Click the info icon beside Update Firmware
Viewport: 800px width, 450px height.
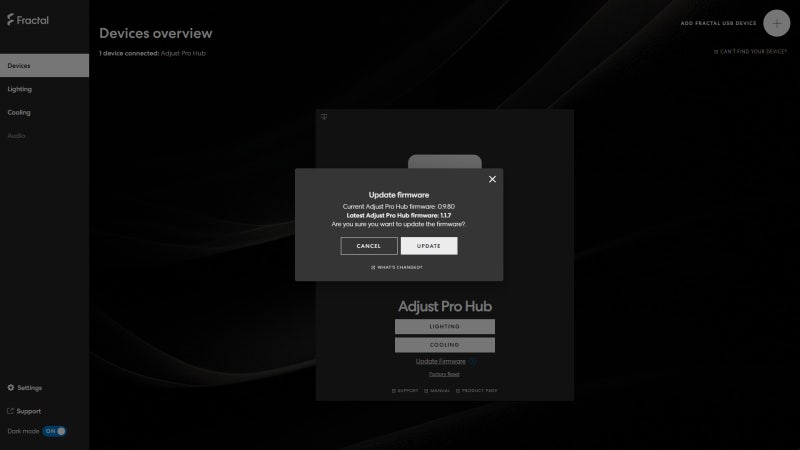(x=473, y=362)
